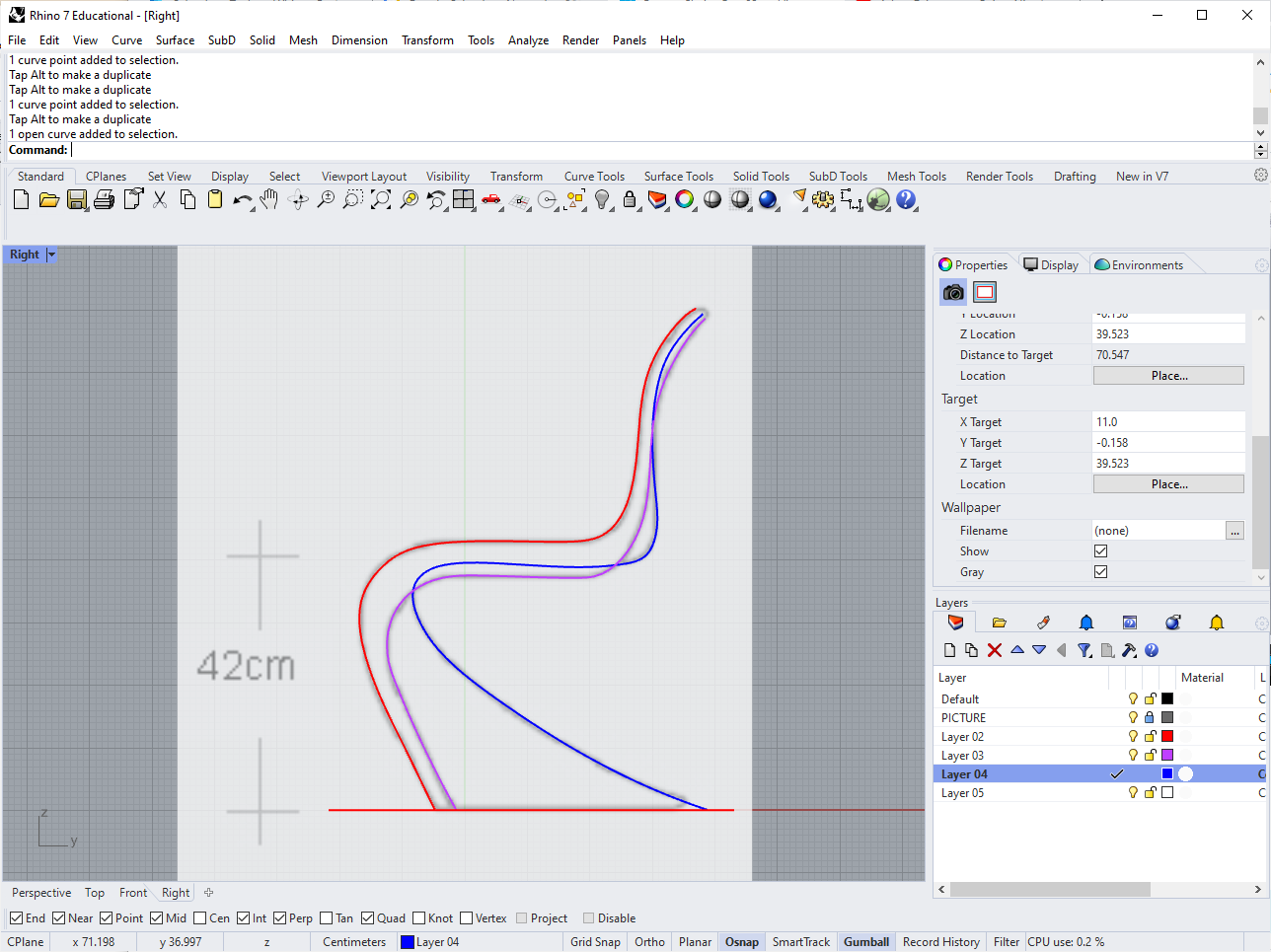This screenshot has height=952, width=1271.
Task: Open the Right viewport title dropdown arrow
Action: [51, 255]
